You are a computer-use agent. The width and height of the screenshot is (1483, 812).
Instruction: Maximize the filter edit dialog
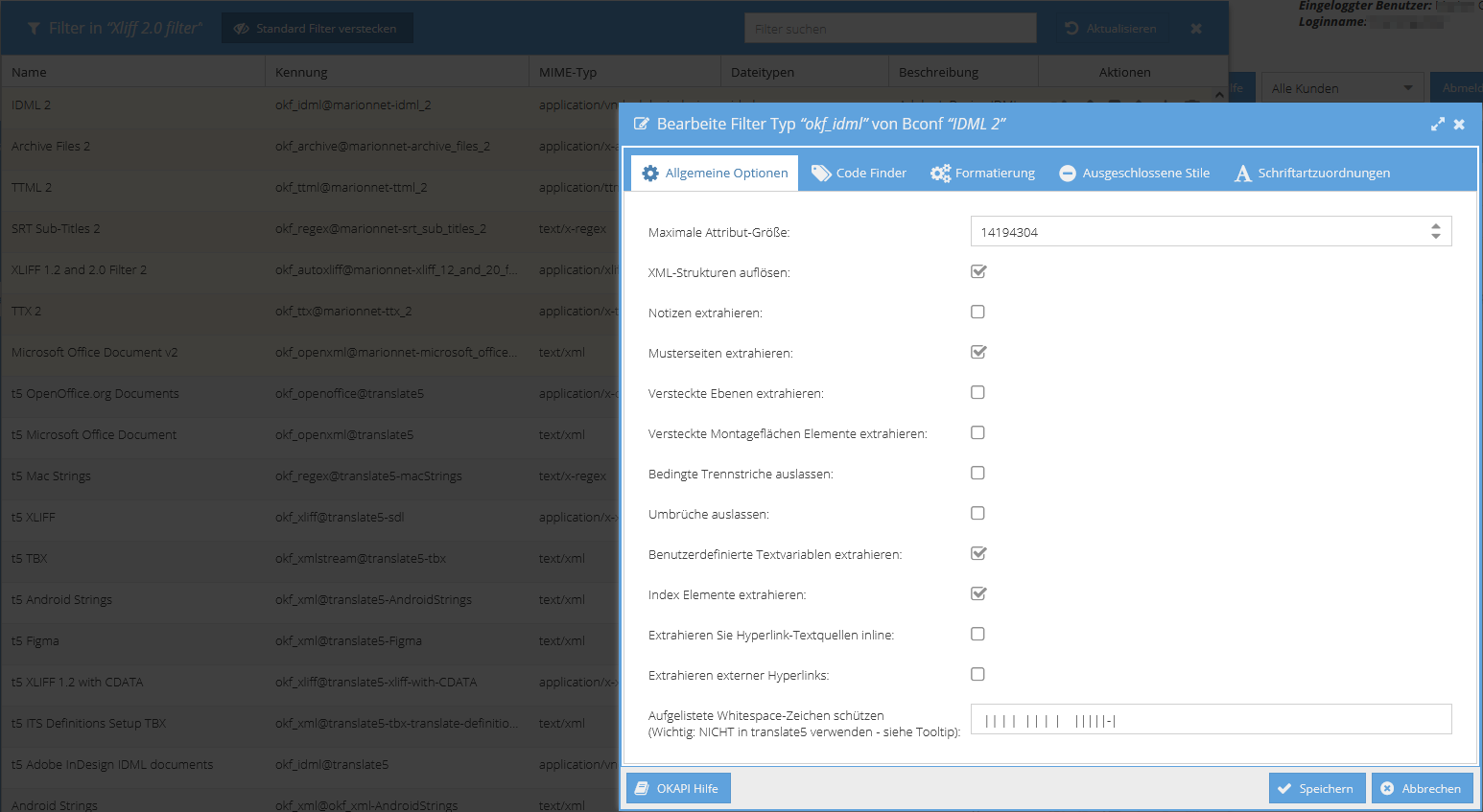point(1437,125)
